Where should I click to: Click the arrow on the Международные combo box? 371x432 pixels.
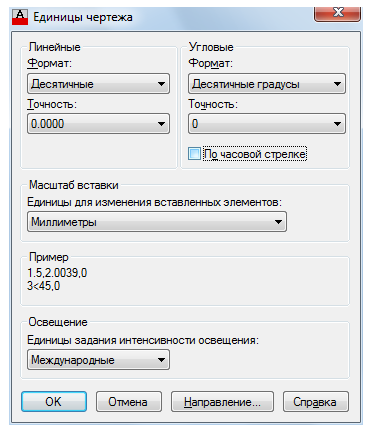161,360
